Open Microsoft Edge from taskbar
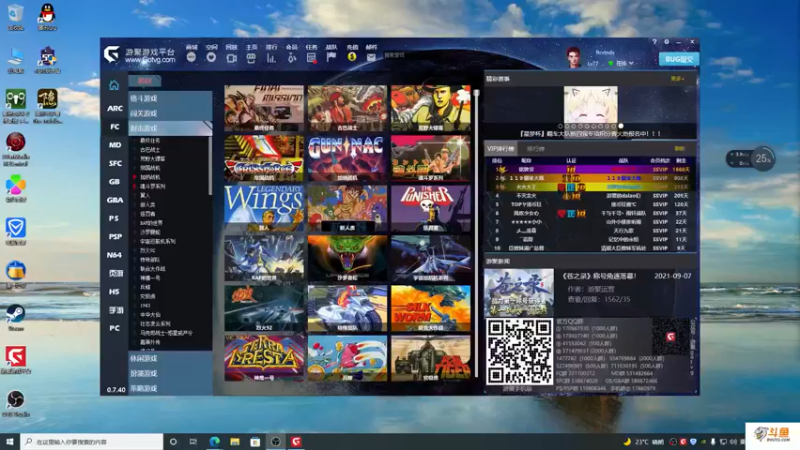The height and width of the screenshot is (450, 800). pyautogui.click(x=214, y=442)
